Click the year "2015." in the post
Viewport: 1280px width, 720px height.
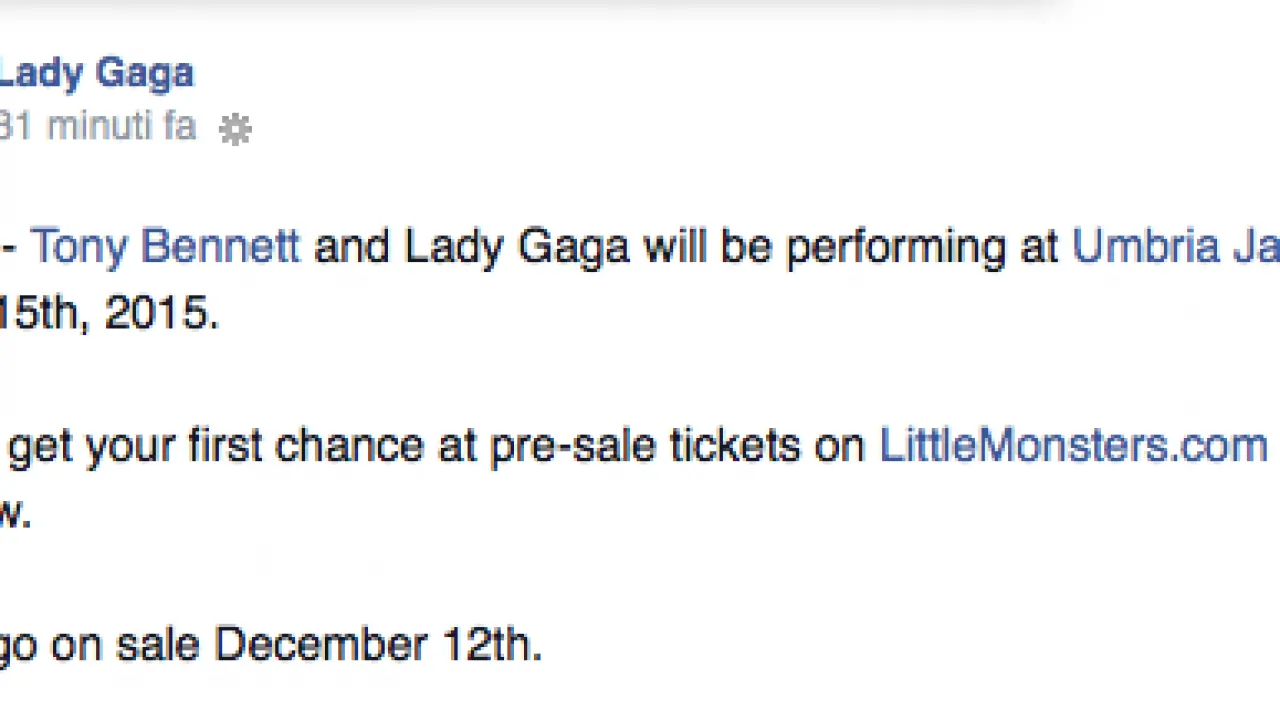click(x=161, y=314)
